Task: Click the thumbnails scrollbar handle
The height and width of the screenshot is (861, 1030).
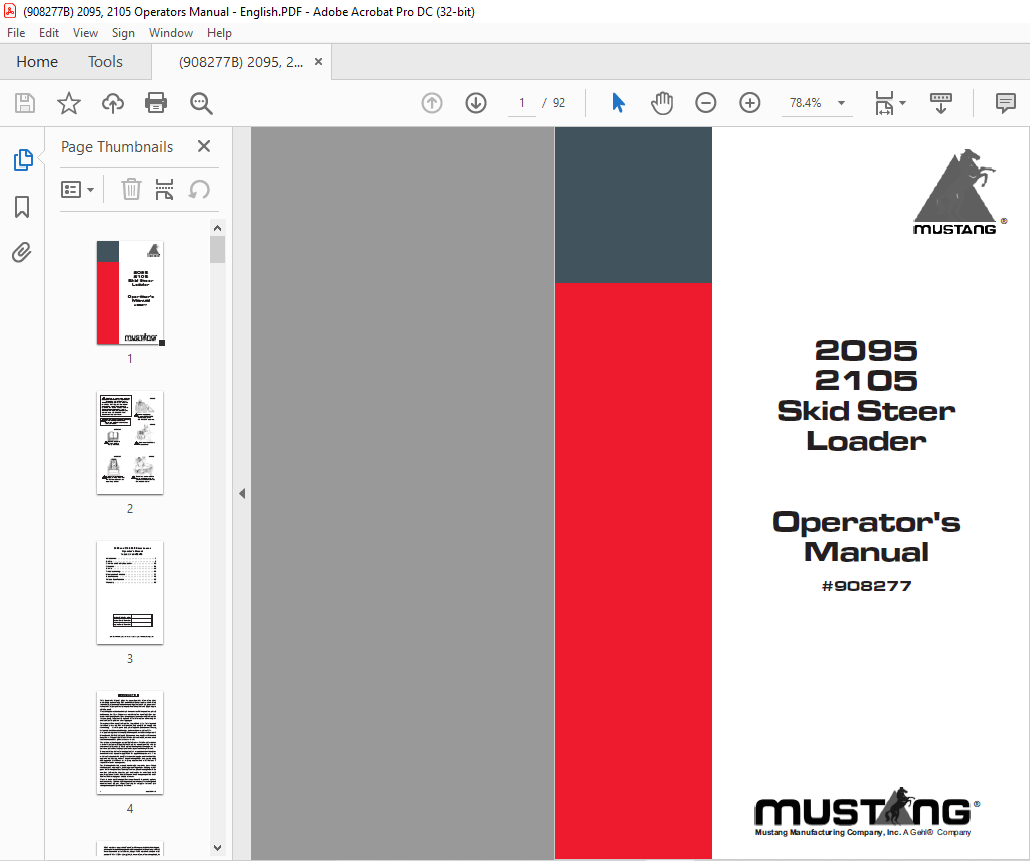Action: point(217,250)
